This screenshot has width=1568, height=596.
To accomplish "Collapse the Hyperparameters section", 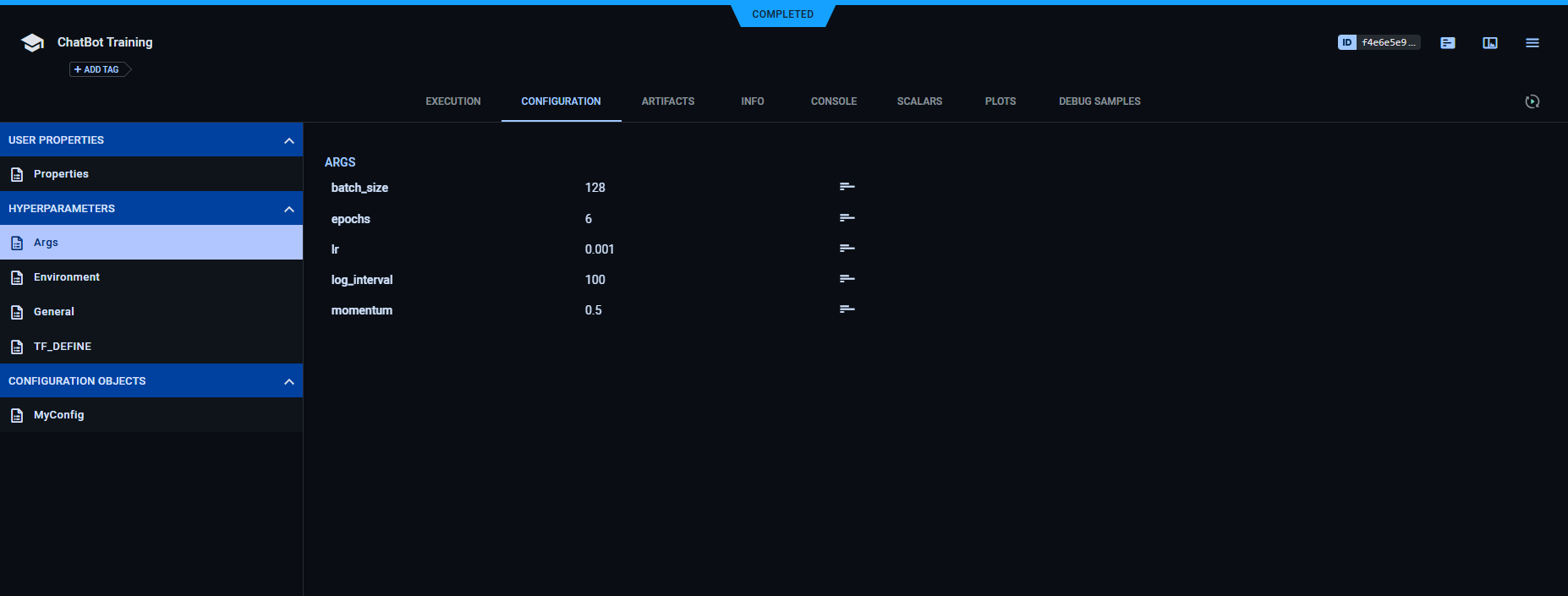I will coord(289,209).
